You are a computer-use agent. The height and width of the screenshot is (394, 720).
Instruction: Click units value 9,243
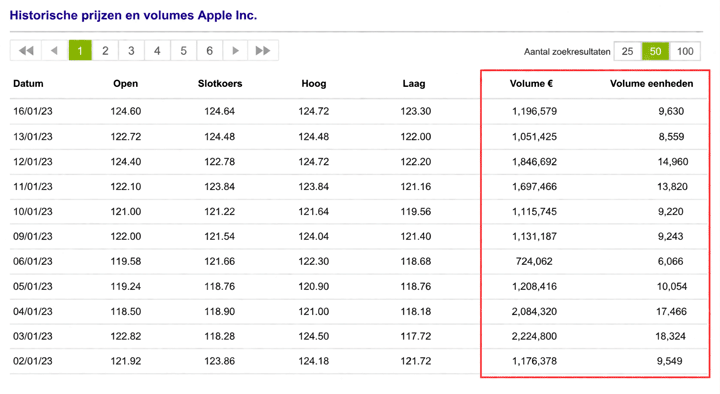(x=670, y=236)
